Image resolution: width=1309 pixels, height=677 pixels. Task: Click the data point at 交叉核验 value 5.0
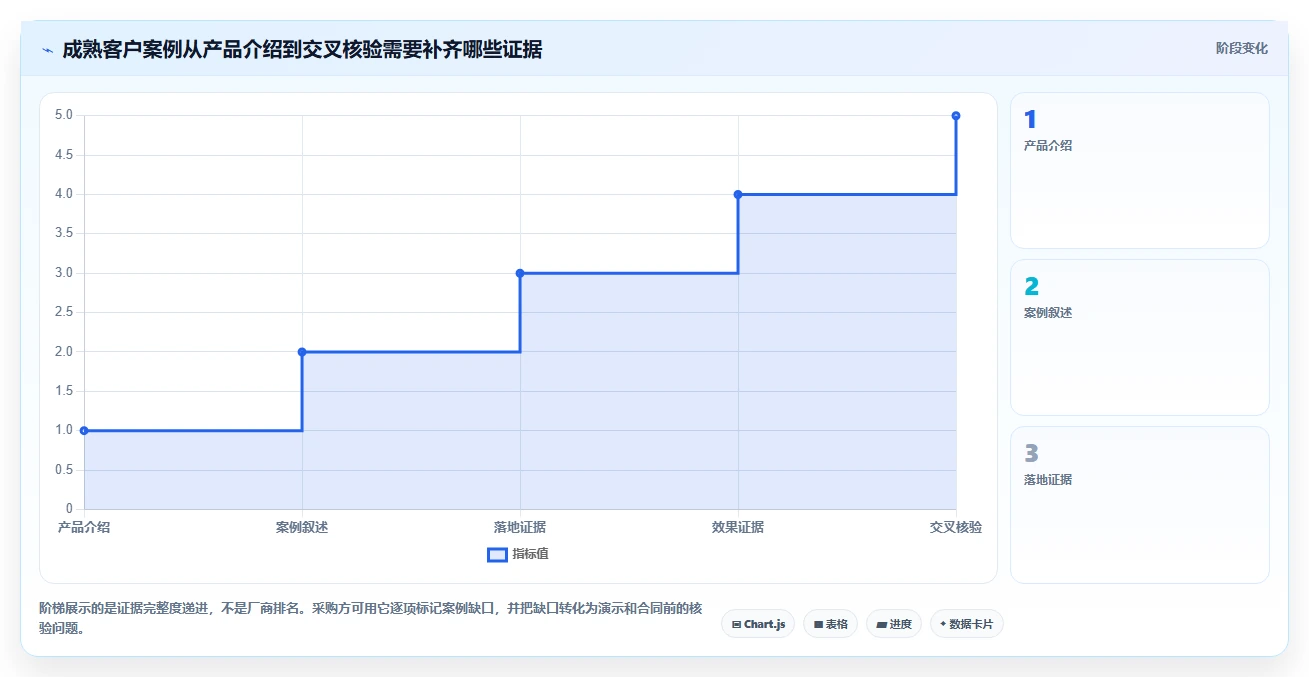[956, 116]
